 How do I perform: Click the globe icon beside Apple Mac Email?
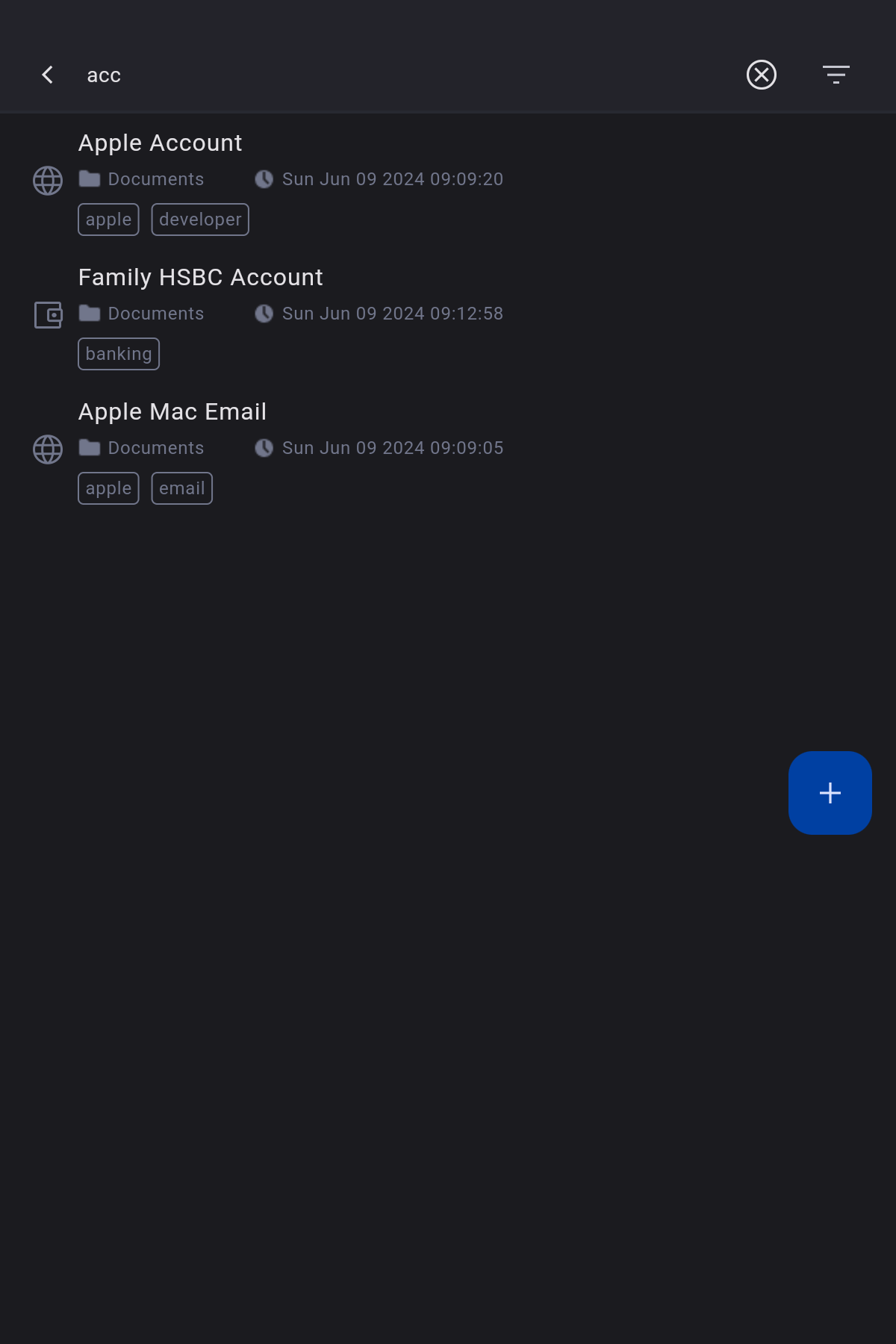(x=48, y=449)
